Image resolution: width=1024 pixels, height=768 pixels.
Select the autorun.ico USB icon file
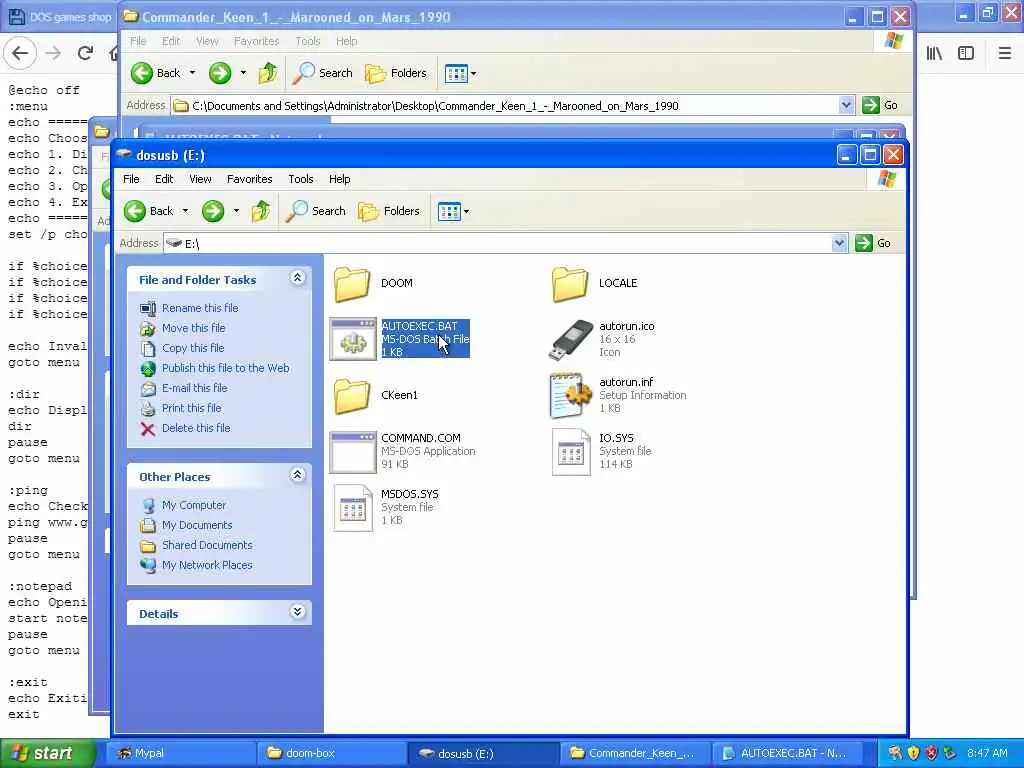571,340
